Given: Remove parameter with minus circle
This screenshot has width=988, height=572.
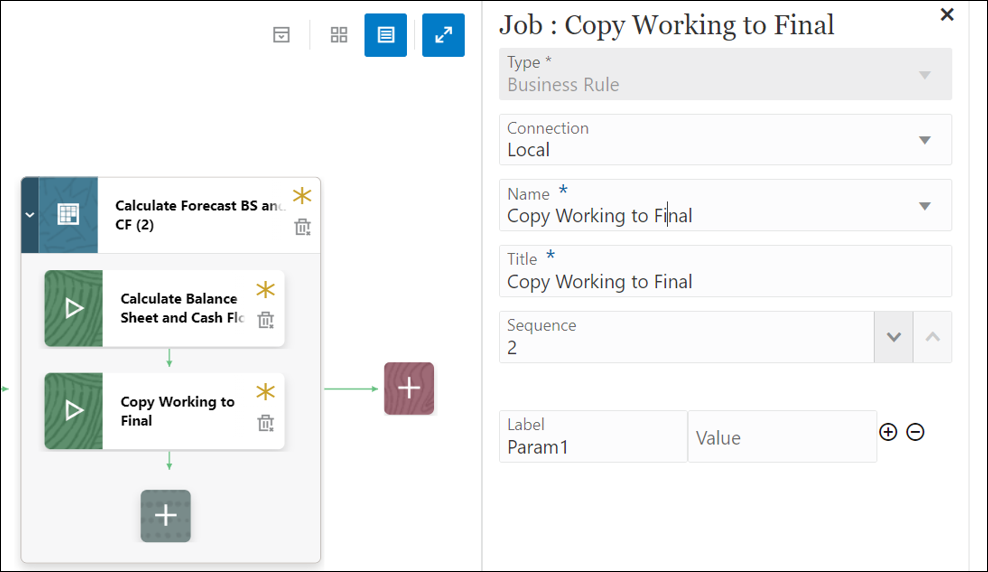Looking at the screenshot, I should pyautogui.click(x=916, y=432).
